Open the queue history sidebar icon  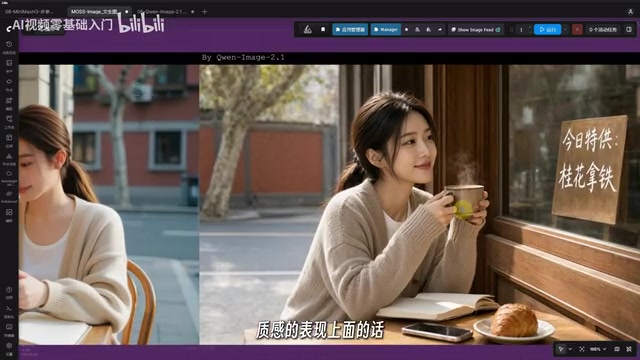tap(9, 44)
